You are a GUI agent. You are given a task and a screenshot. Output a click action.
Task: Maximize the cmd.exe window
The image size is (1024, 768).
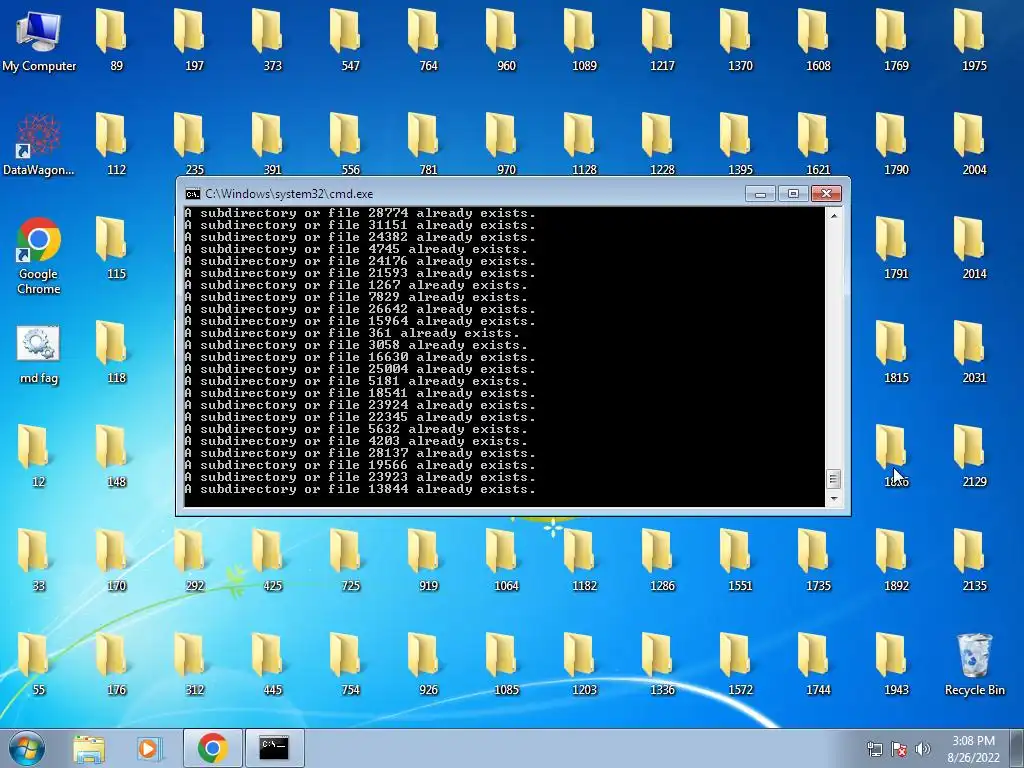point(793,194)
